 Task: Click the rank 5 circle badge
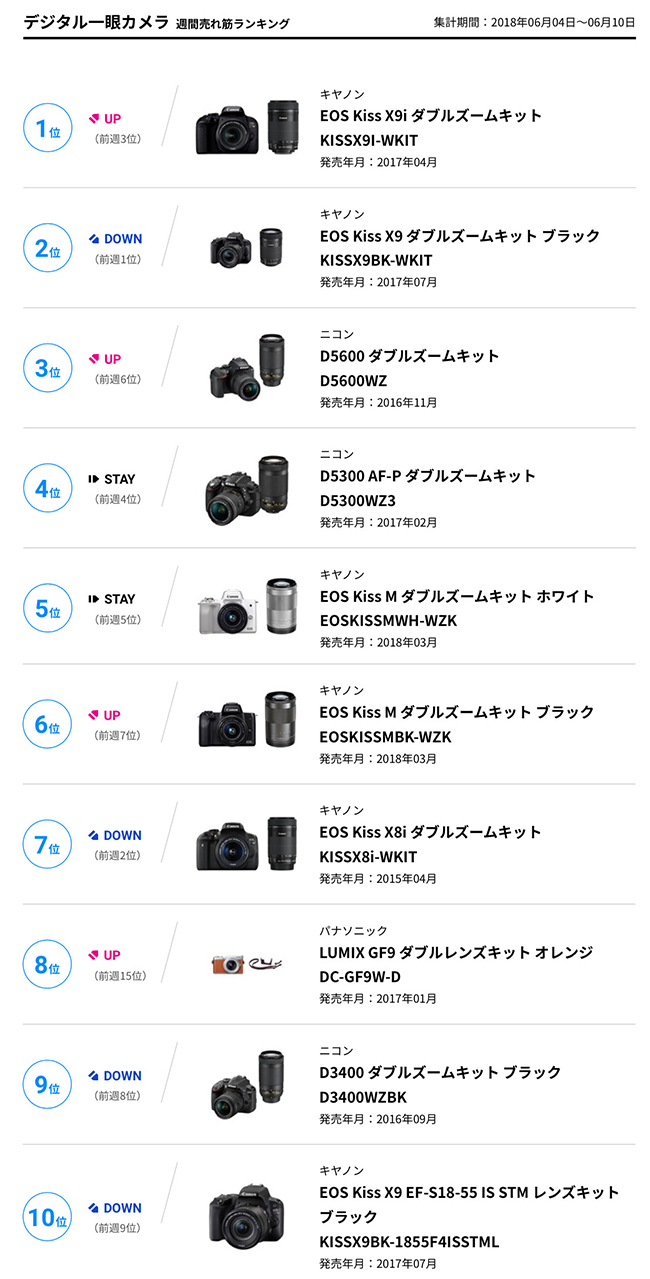pos(46,608)
